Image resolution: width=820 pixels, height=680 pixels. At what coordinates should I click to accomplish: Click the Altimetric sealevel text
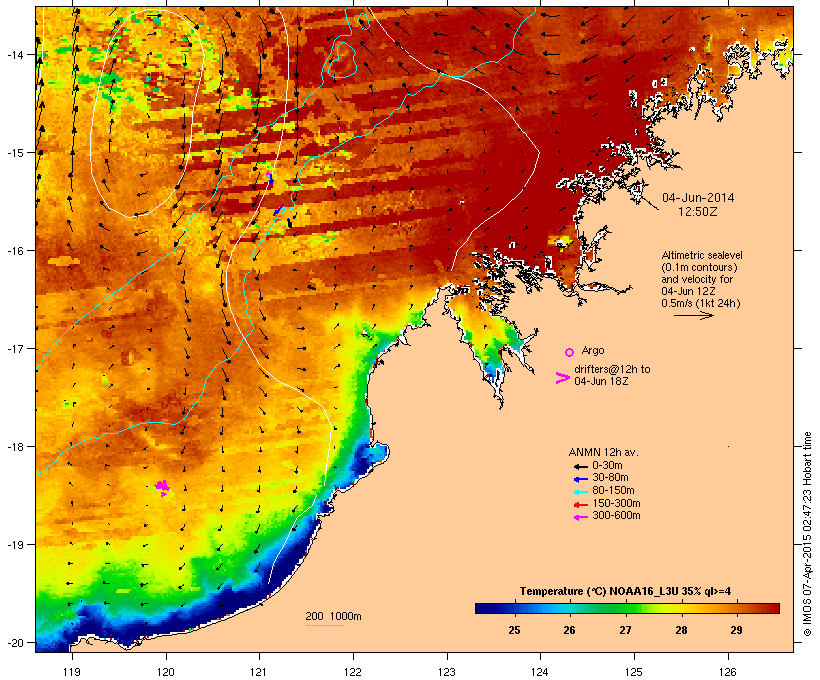[702, 255]
